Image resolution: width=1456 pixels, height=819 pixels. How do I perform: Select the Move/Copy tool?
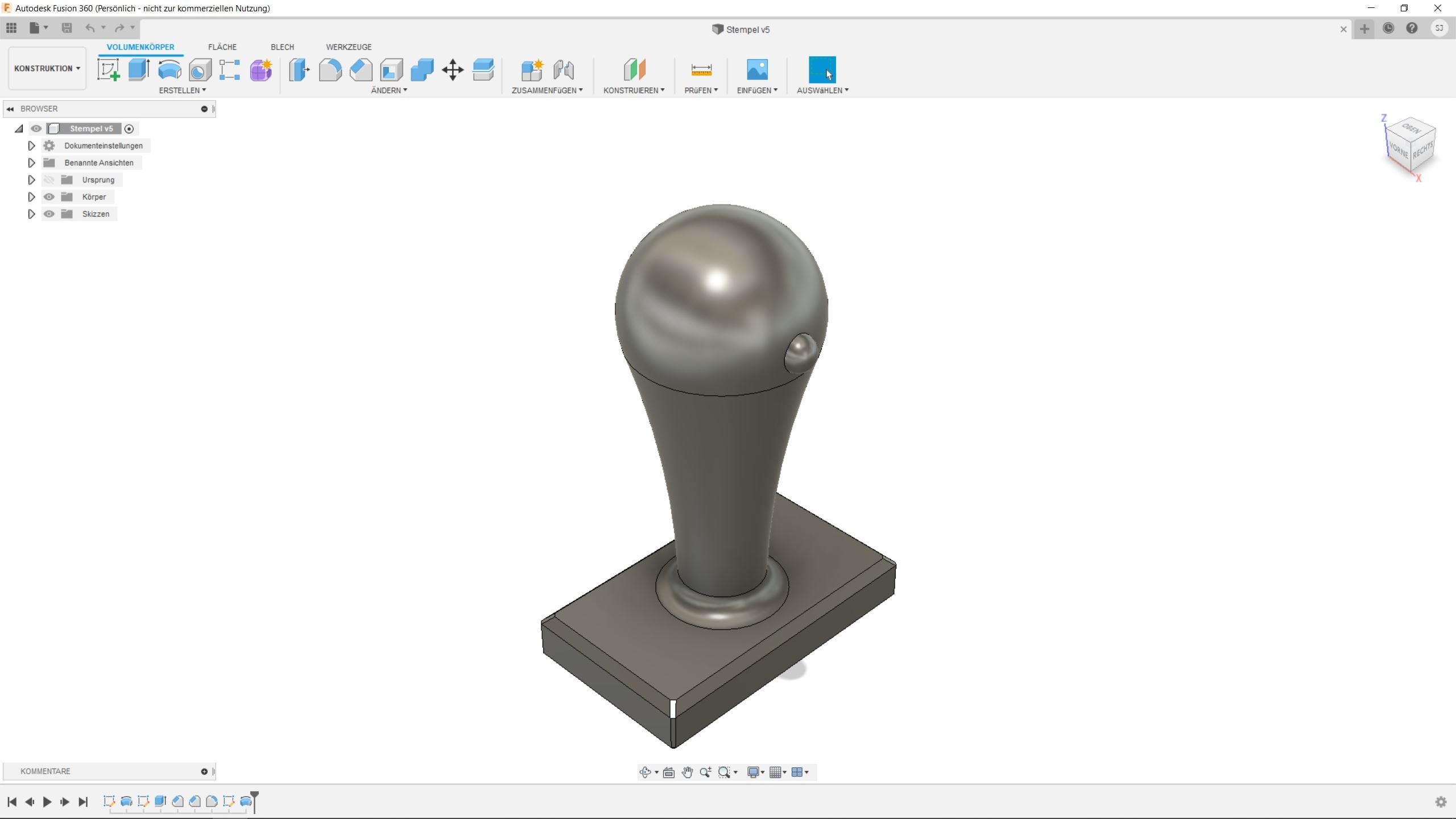pos(453,70)
